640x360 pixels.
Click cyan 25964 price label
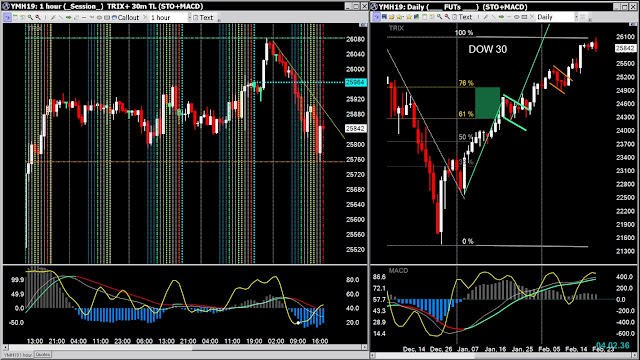point(355,82)
